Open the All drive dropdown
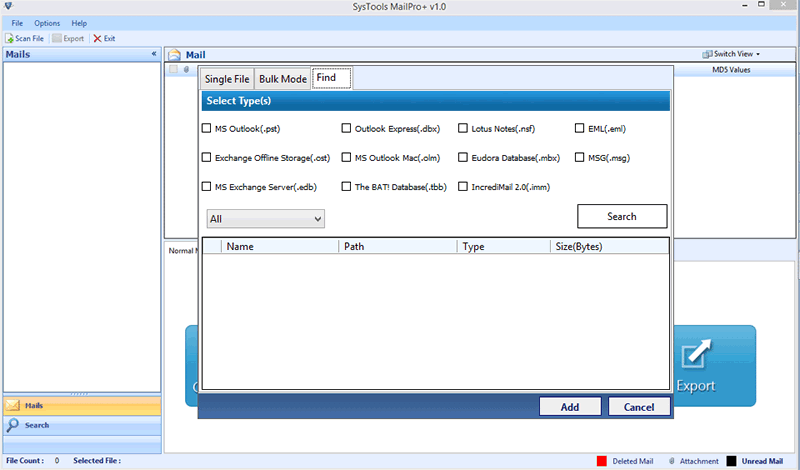This screenshot has height=470, width=800. [x=265, y=219]
